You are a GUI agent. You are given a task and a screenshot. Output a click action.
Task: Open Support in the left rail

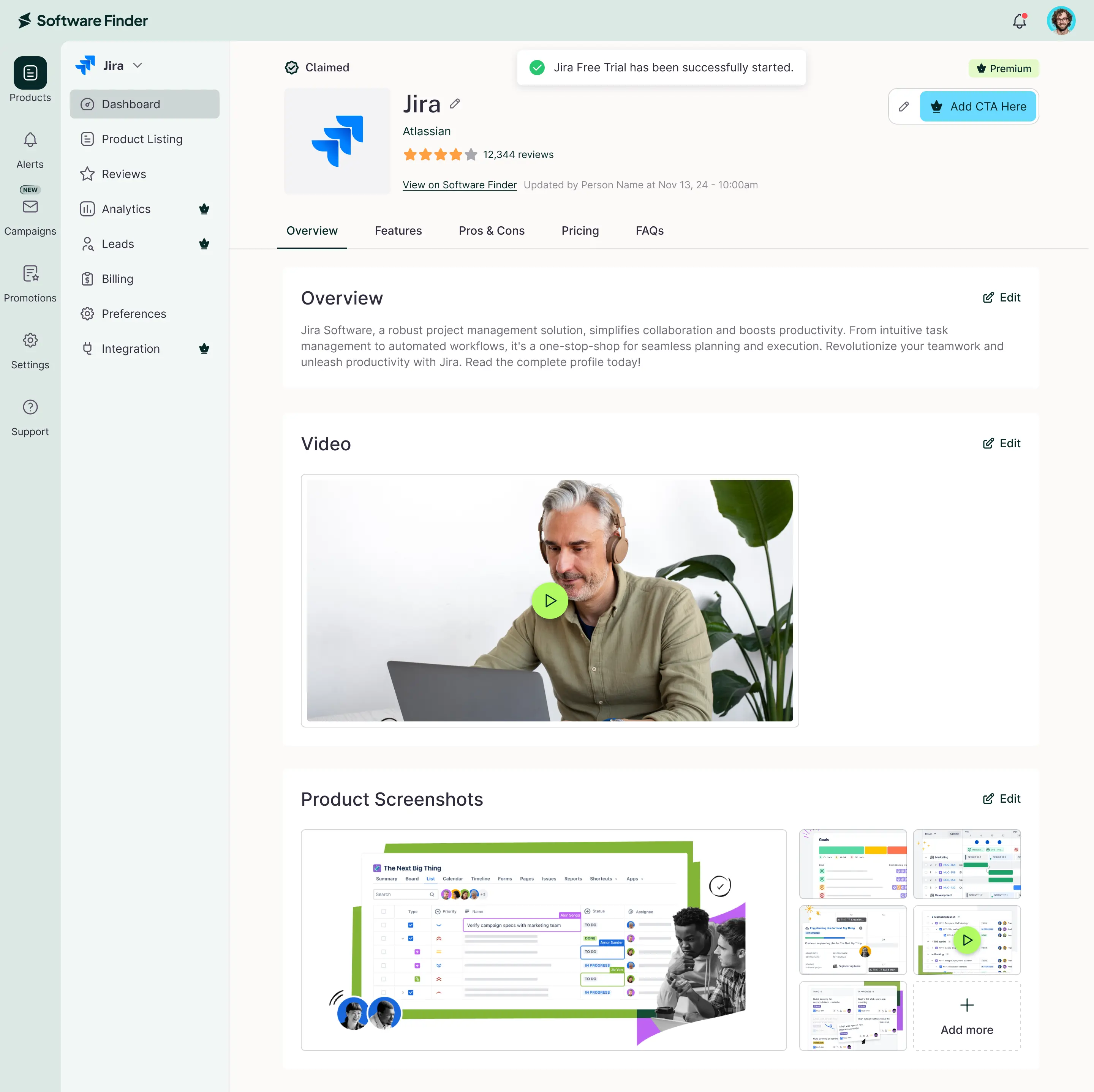pyautogui.click(x=30, y=418)
